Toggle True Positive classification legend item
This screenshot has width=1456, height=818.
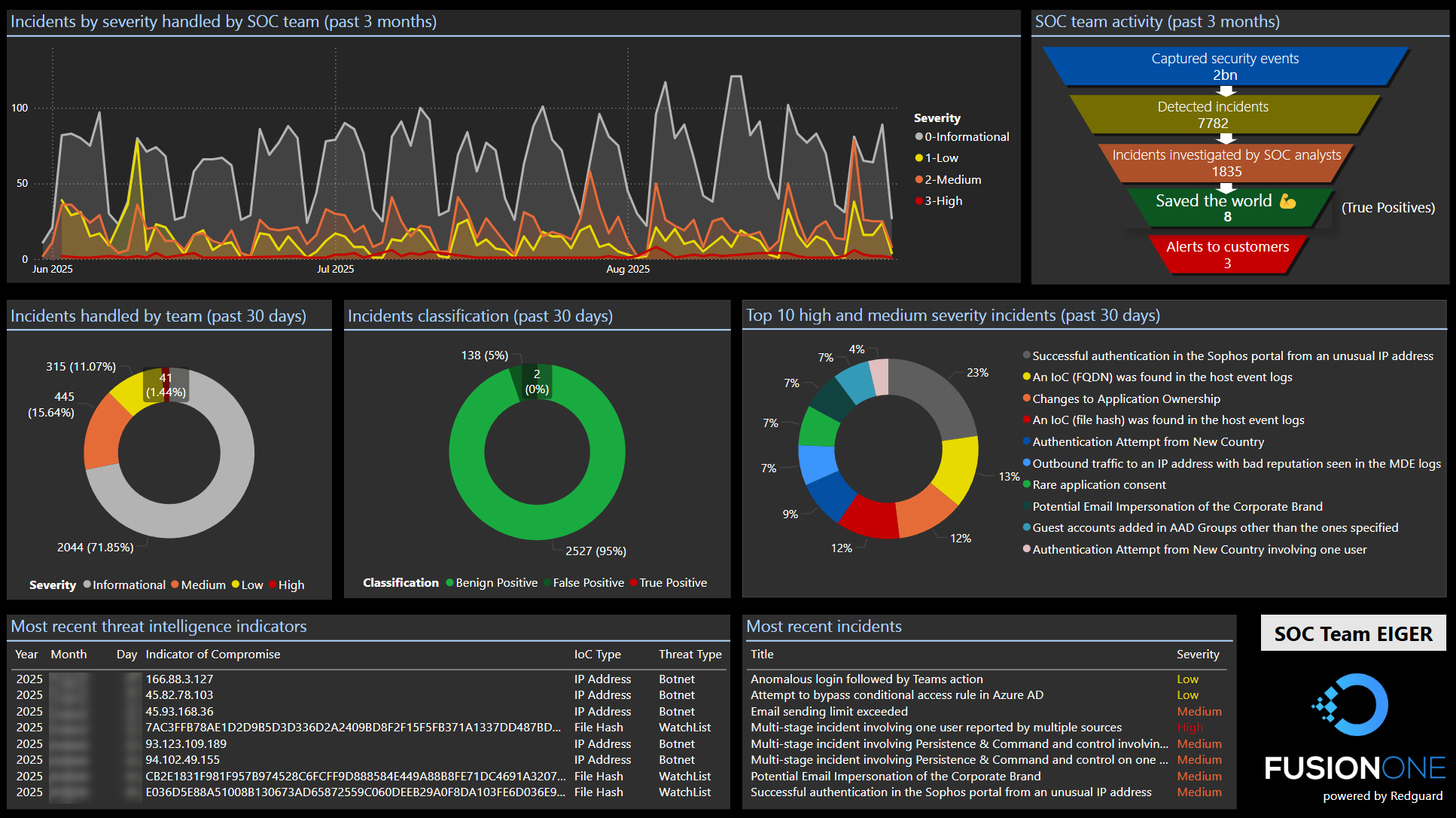[x=672, y=583]
